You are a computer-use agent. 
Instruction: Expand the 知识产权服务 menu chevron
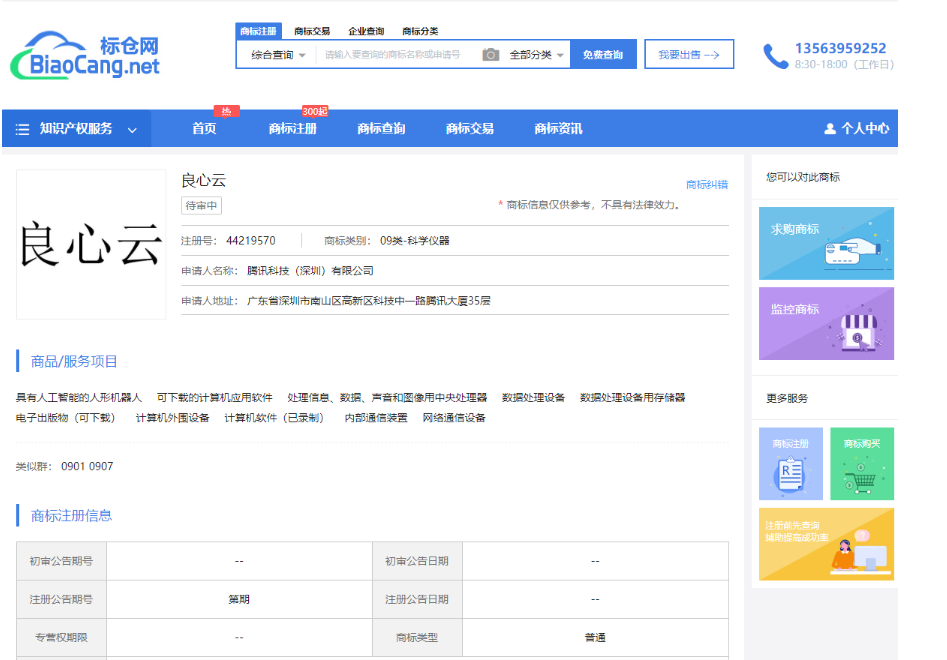coord(132,130)
